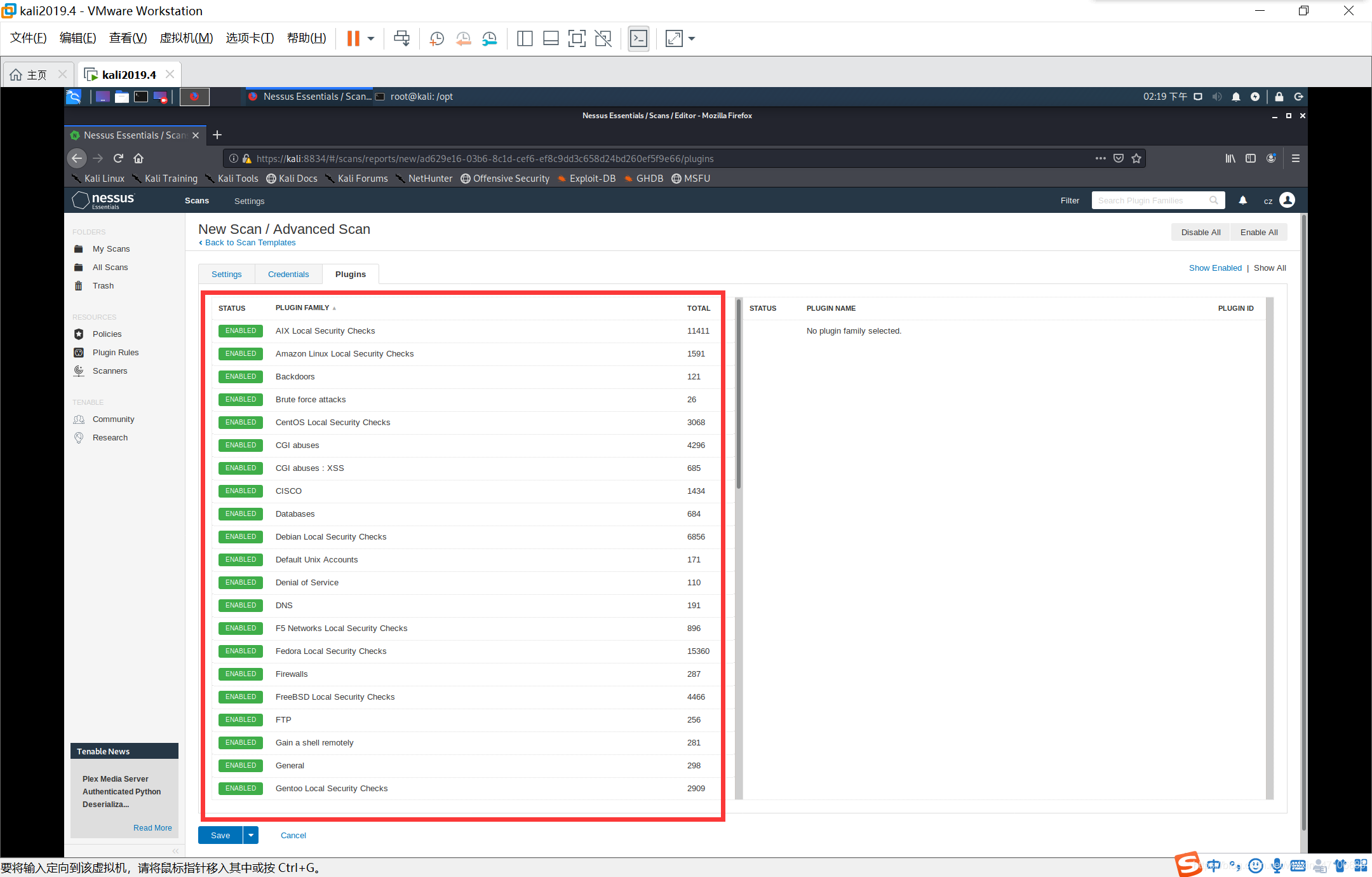Screen dimensions: 1372x877
Task: Open the Firefox hamburger menu
Action: [1295, 158]
